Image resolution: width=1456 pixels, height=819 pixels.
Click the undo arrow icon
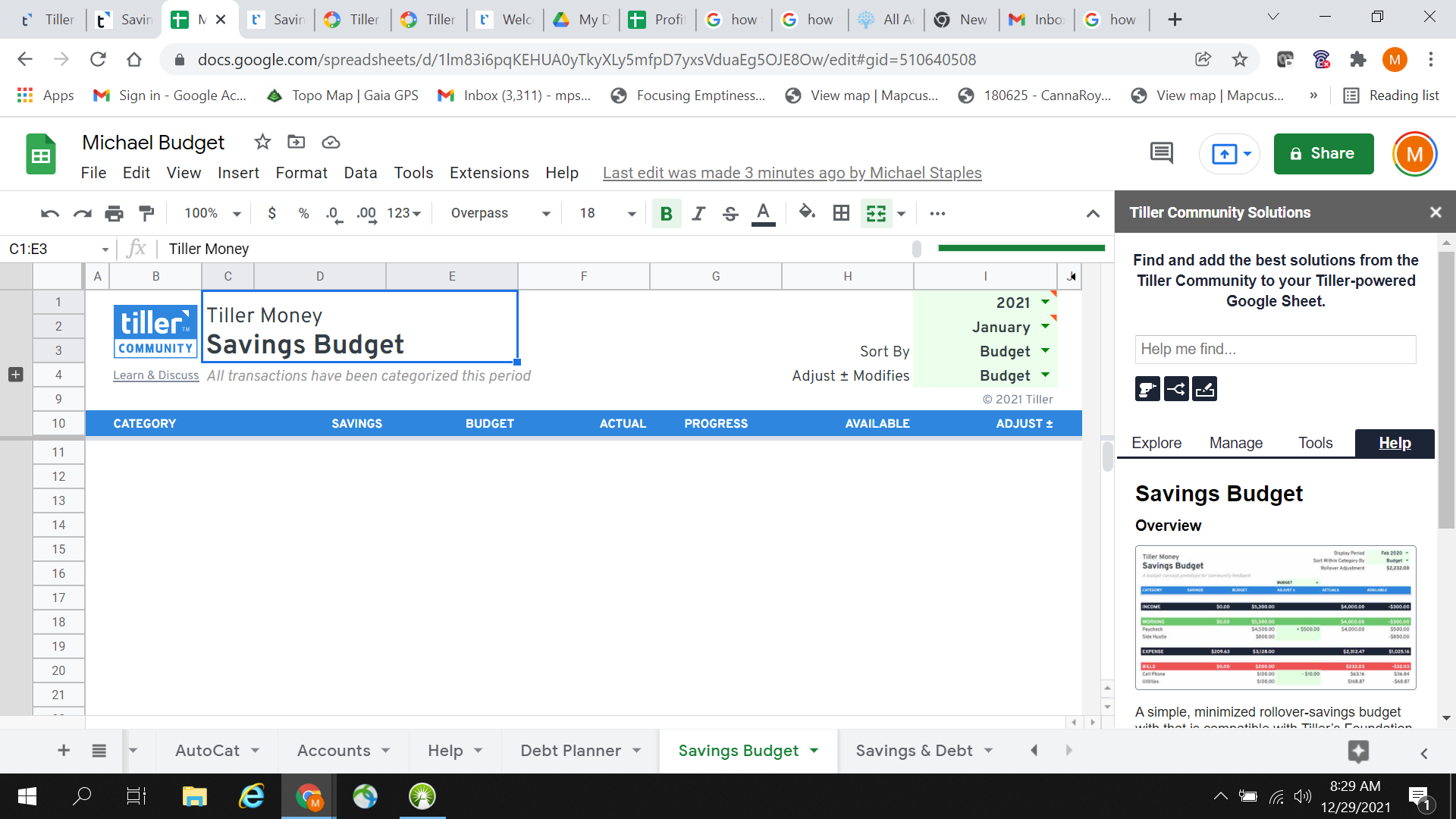pyautogui.click(x=50, y=213)
